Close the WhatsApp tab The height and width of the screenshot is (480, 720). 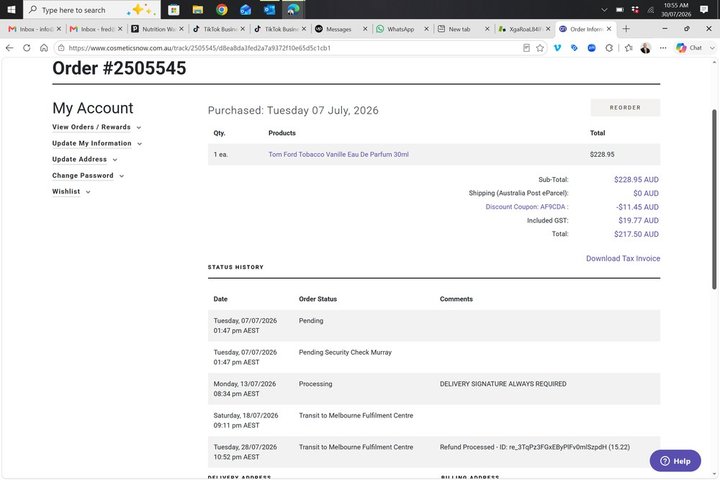pos(426,29)
